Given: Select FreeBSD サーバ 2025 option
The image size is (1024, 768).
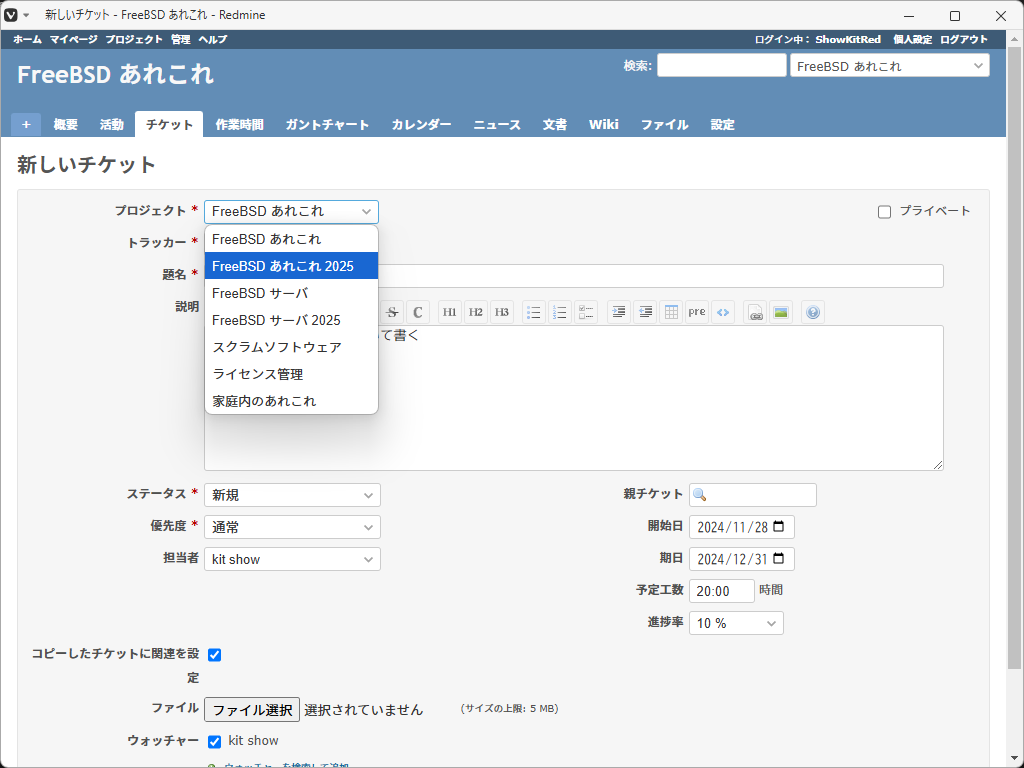Looking at the screenshot, I should tap(291, 320).
